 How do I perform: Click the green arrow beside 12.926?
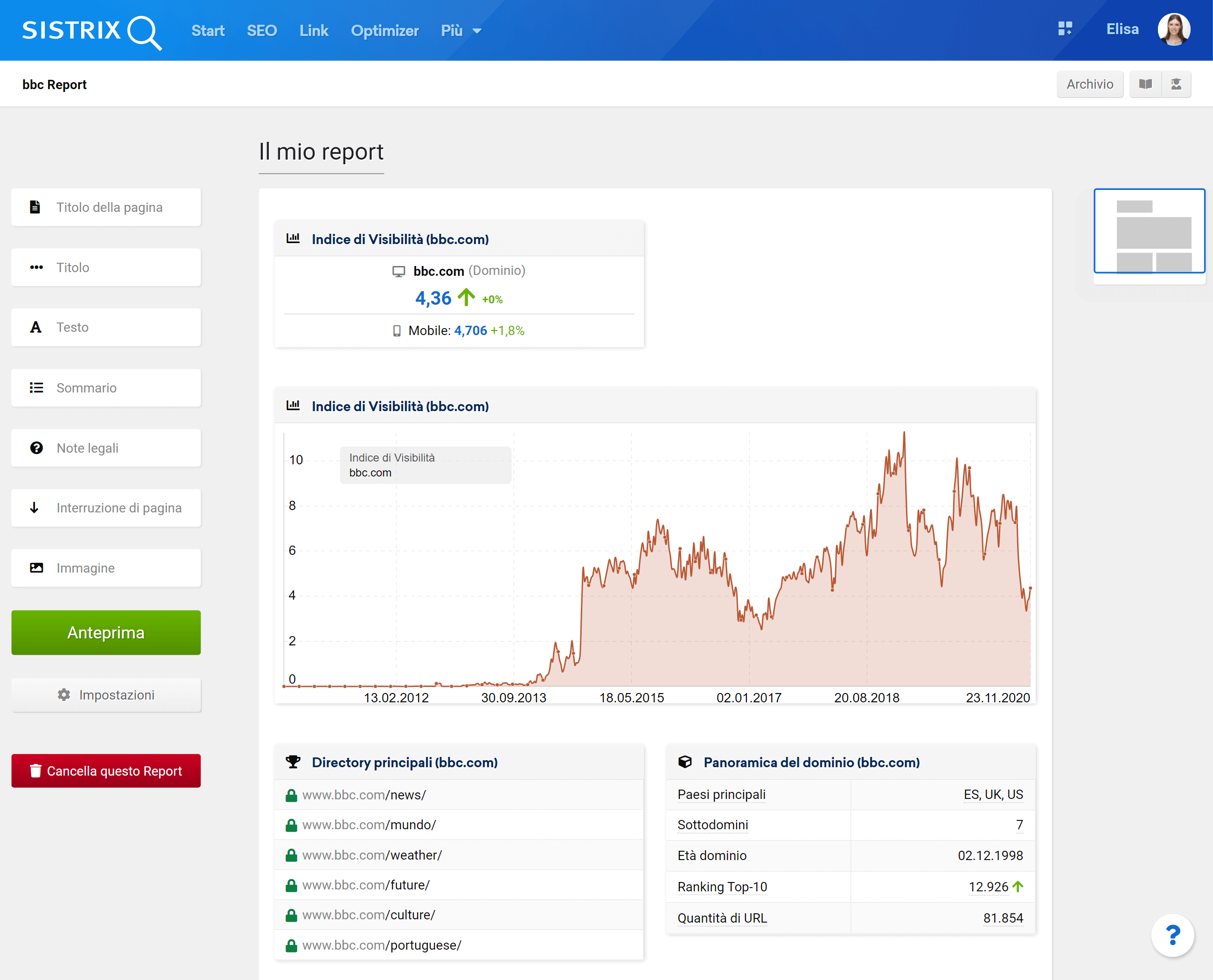[1018, 886]
